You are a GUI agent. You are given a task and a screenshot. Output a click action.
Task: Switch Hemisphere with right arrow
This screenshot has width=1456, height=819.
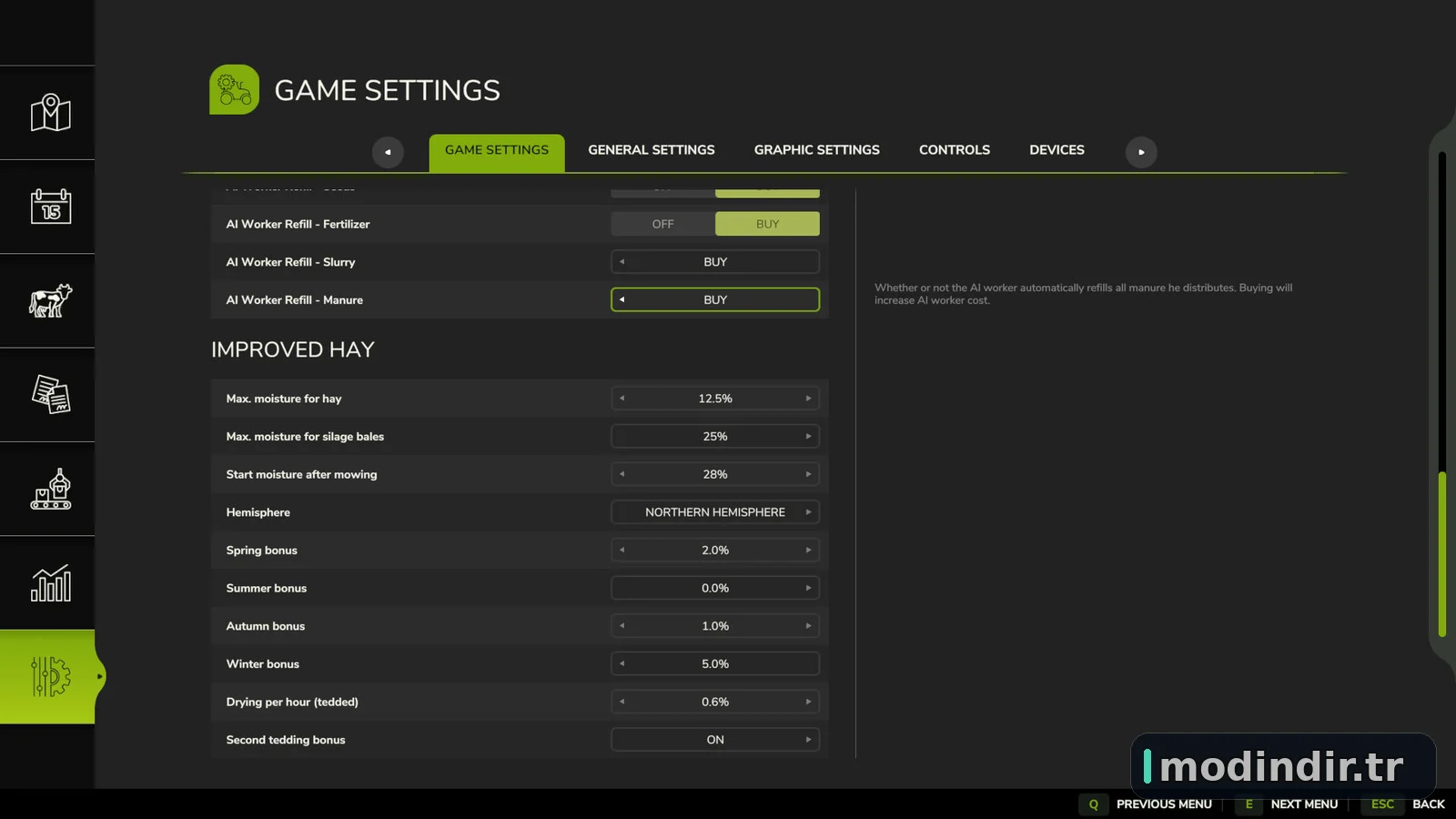(808, 512)
